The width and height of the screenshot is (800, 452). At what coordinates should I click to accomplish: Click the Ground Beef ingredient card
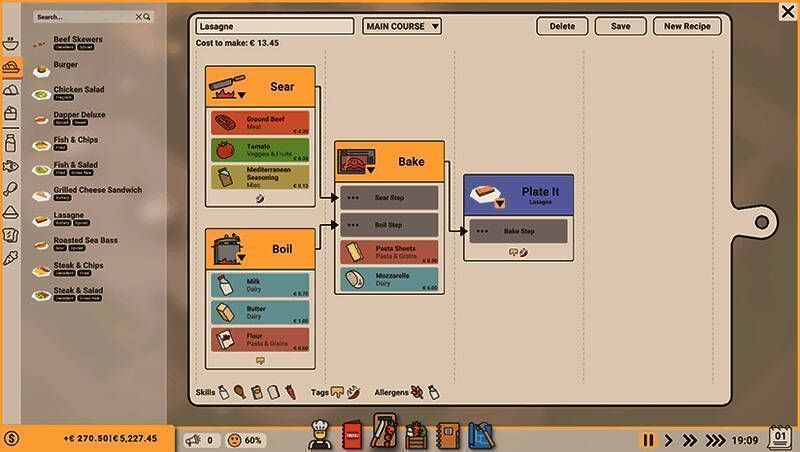click(260, 123)
